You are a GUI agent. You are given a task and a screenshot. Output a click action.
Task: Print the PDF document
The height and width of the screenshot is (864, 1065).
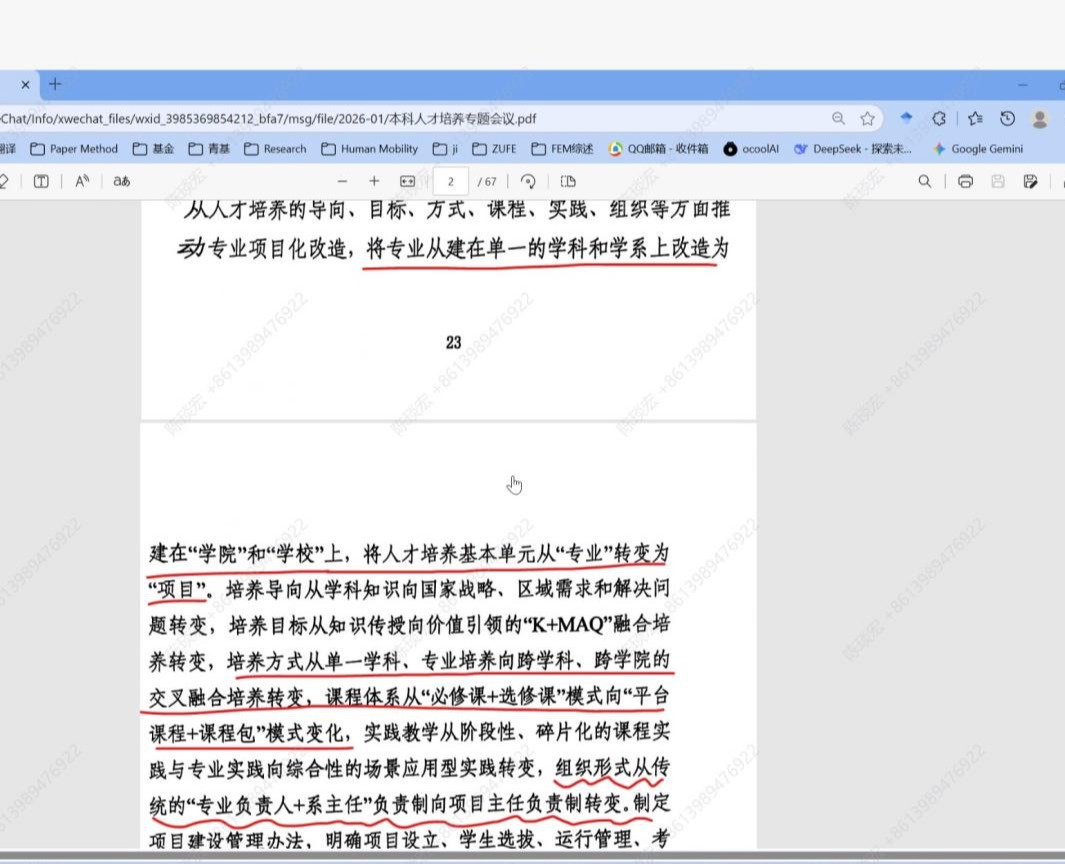click(x=965, y=181)
